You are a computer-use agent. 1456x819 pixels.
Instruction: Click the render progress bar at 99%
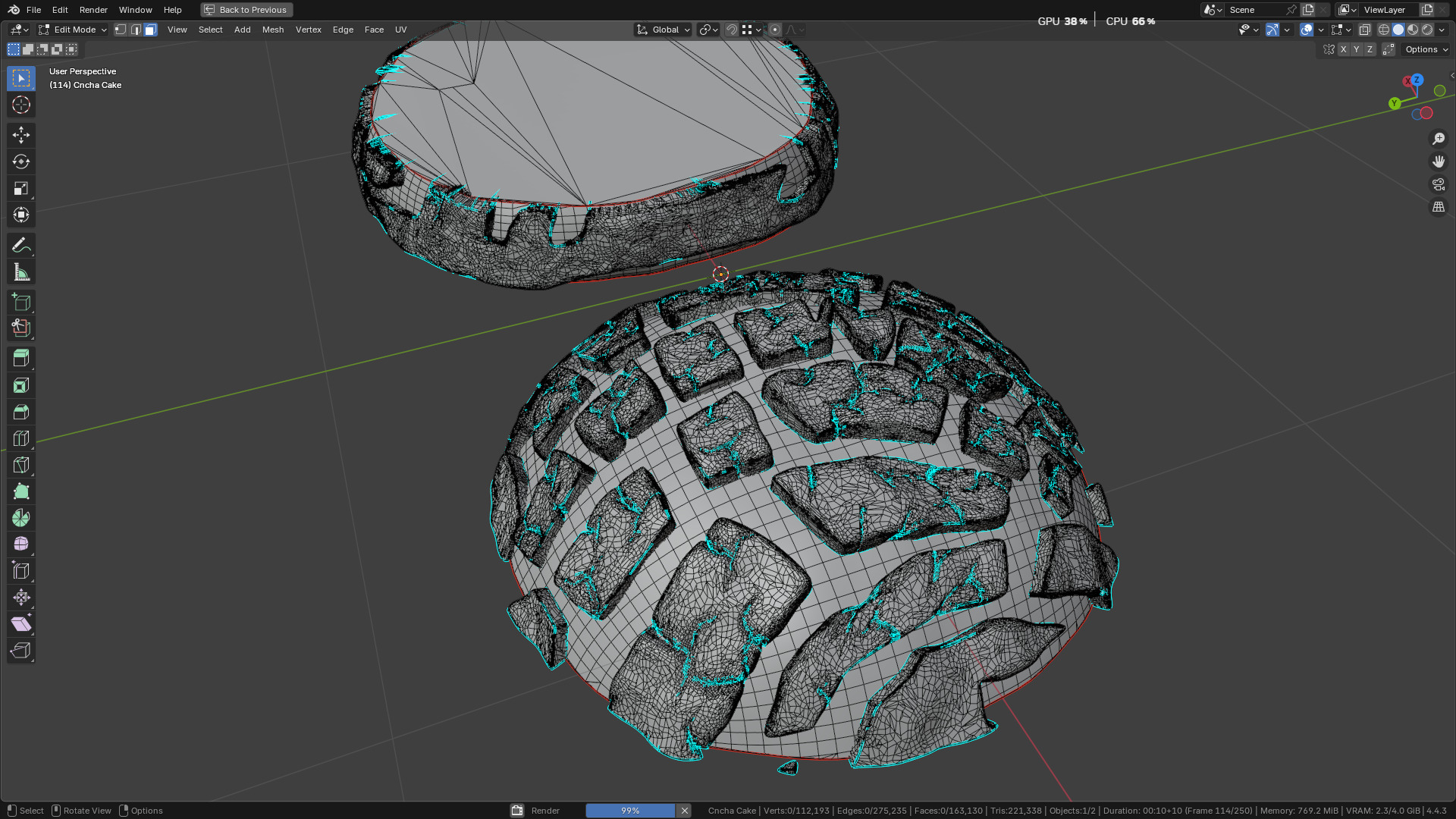630,811
